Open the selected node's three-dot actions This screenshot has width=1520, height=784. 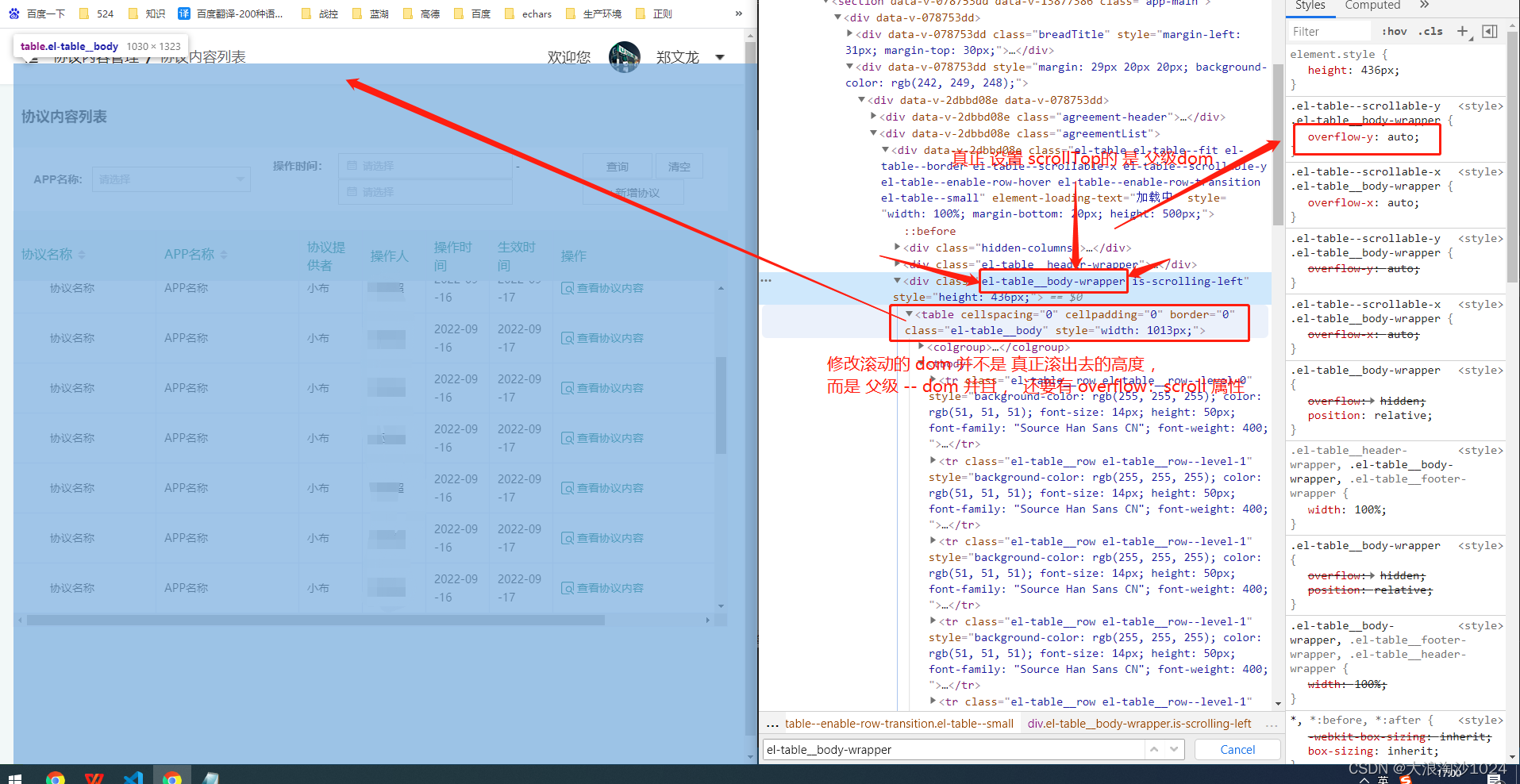[x=766, y=280]
